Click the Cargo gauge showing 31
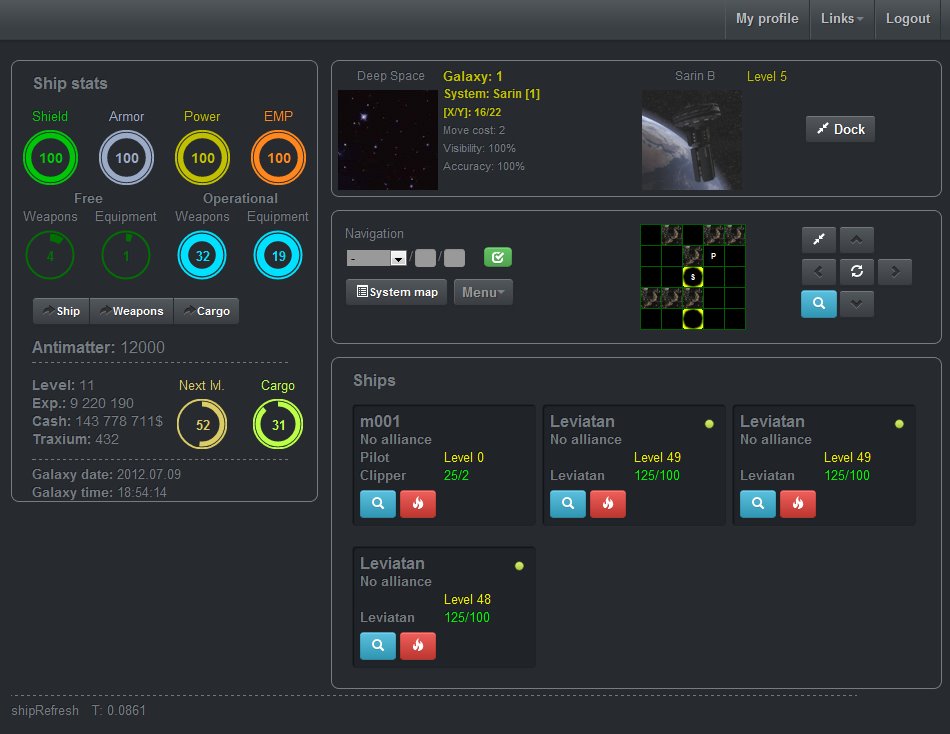950x734 pixels. point(278,425)
